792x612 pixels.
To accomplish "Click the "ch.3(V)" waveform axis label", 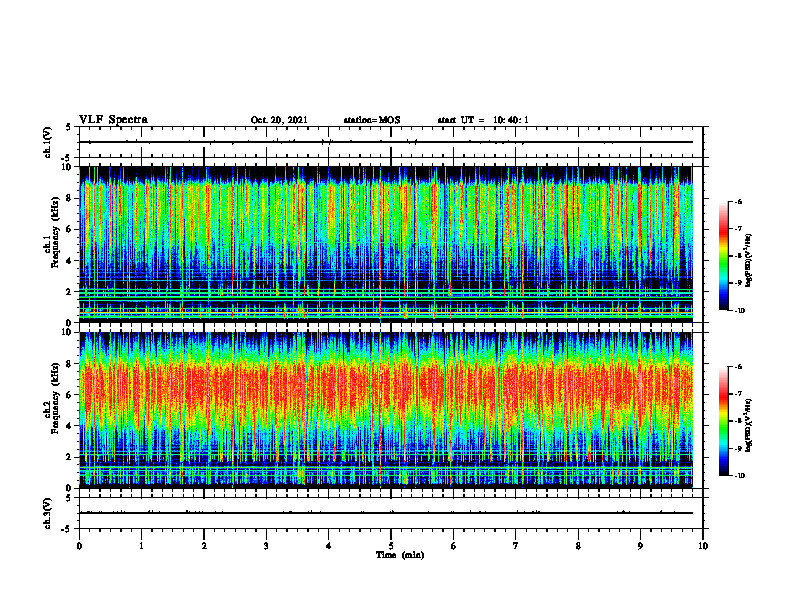I will pyautogui.click(x=47, y=513).
